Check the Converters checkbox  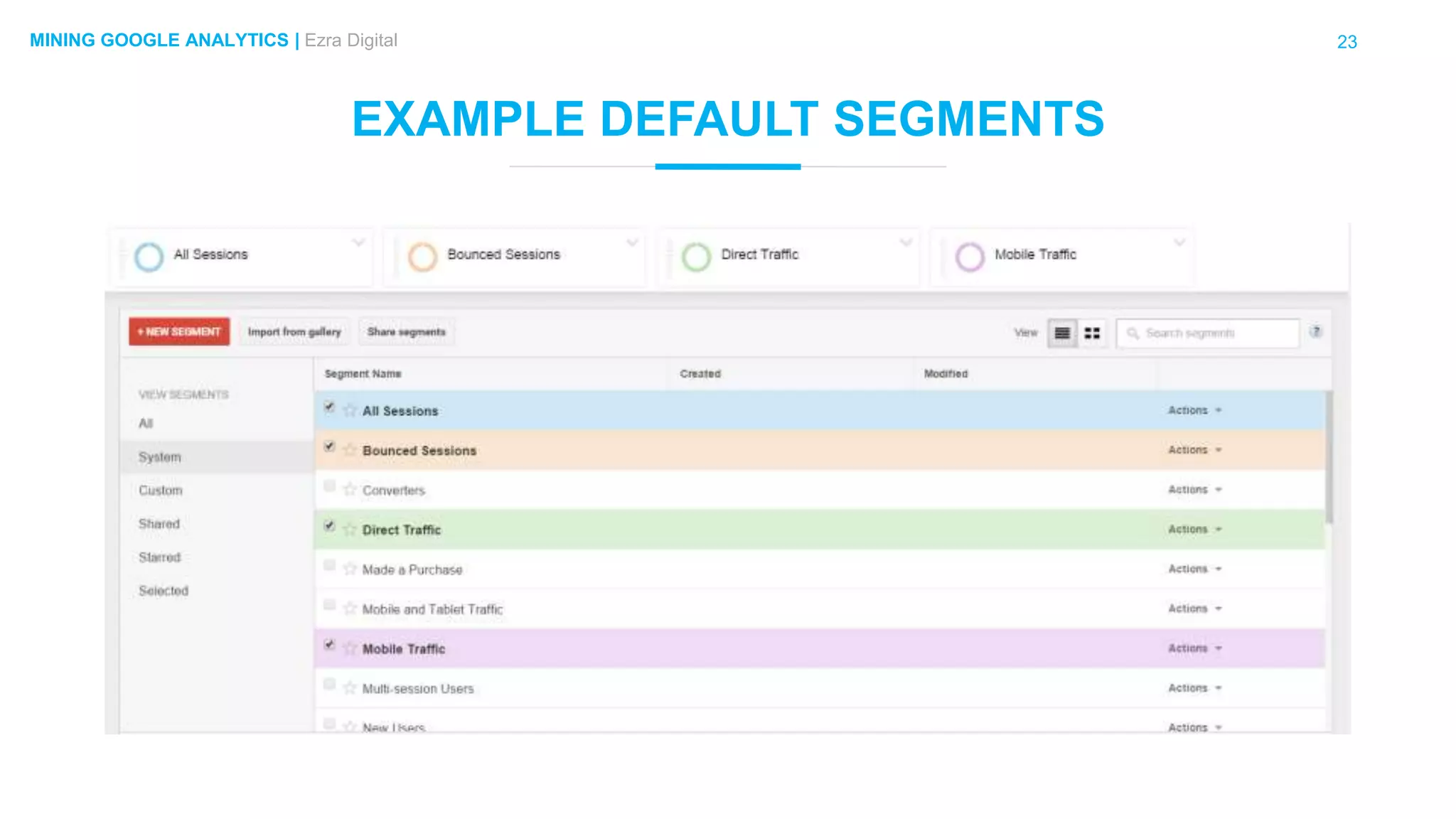(329, 486)
